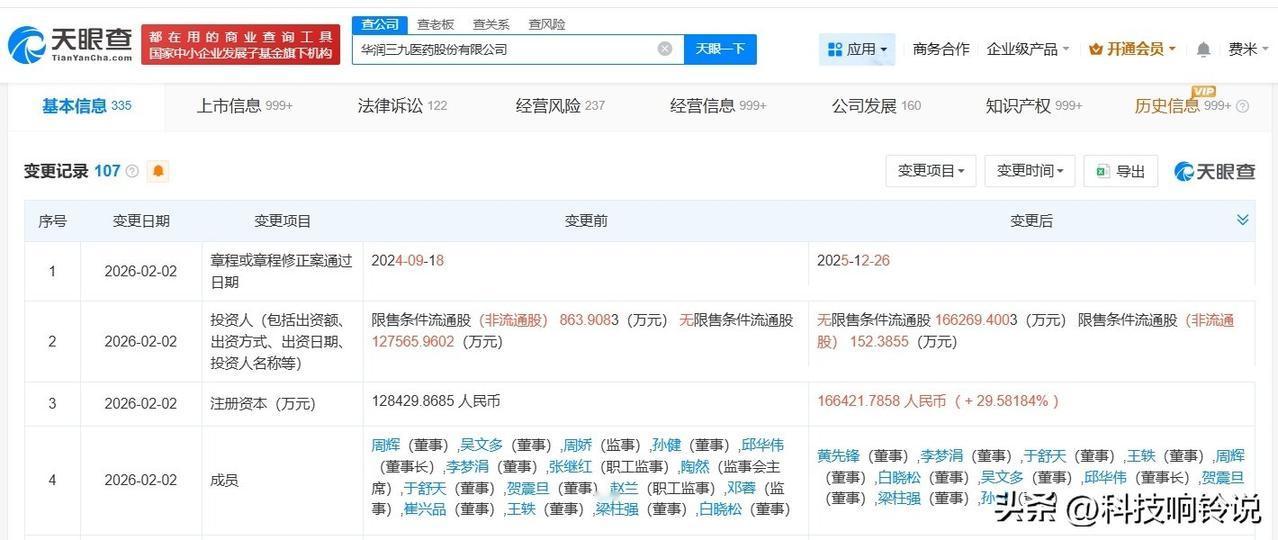Click the 166421.7858 人民币 value
Screen dimensions: 1278x540
click(881, 401)
